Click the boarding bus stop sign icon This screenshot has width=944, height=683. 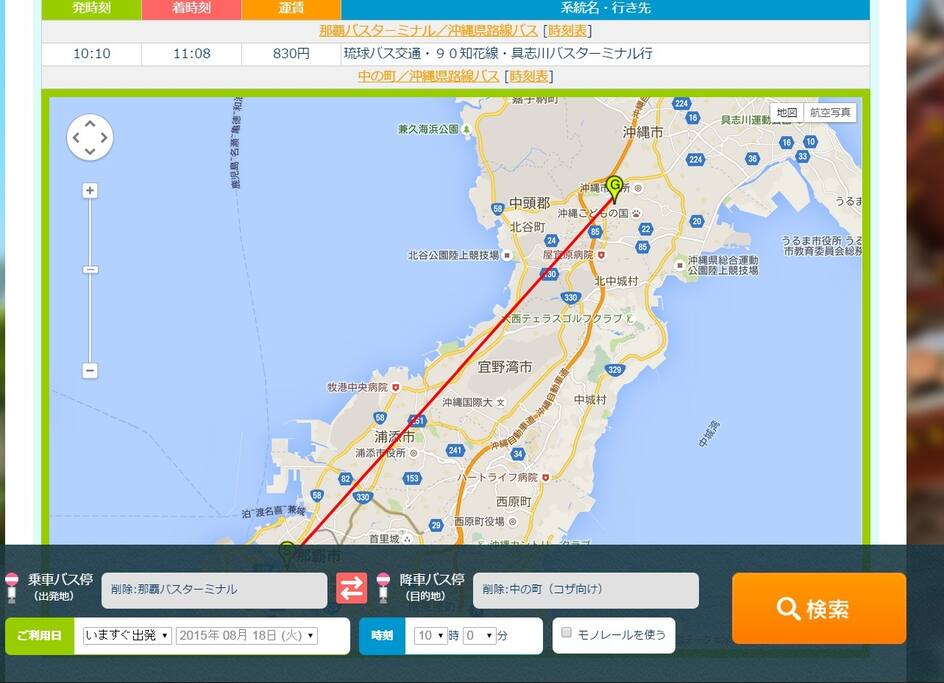[x=12, y=588]
